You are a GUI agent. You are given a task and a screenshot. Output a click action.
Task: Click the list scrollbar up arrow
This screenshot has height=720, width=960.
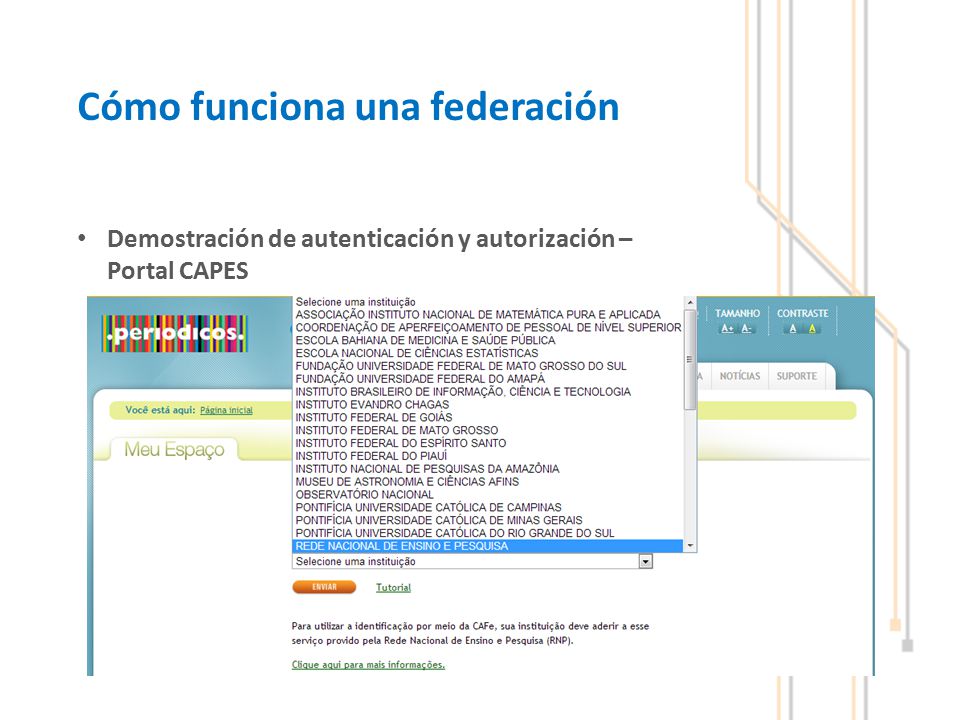point(690,302)
